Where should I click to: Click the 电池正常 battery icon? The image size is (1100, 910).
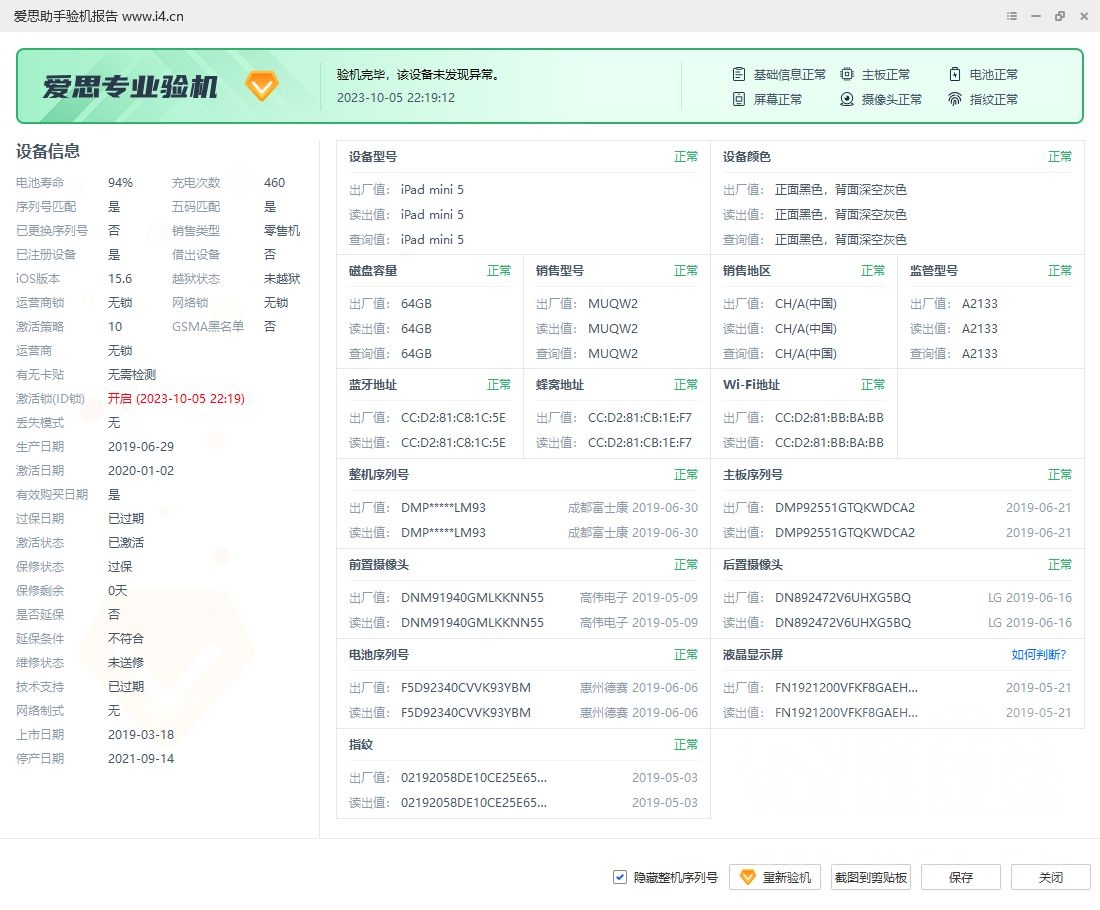coord(955,74)
